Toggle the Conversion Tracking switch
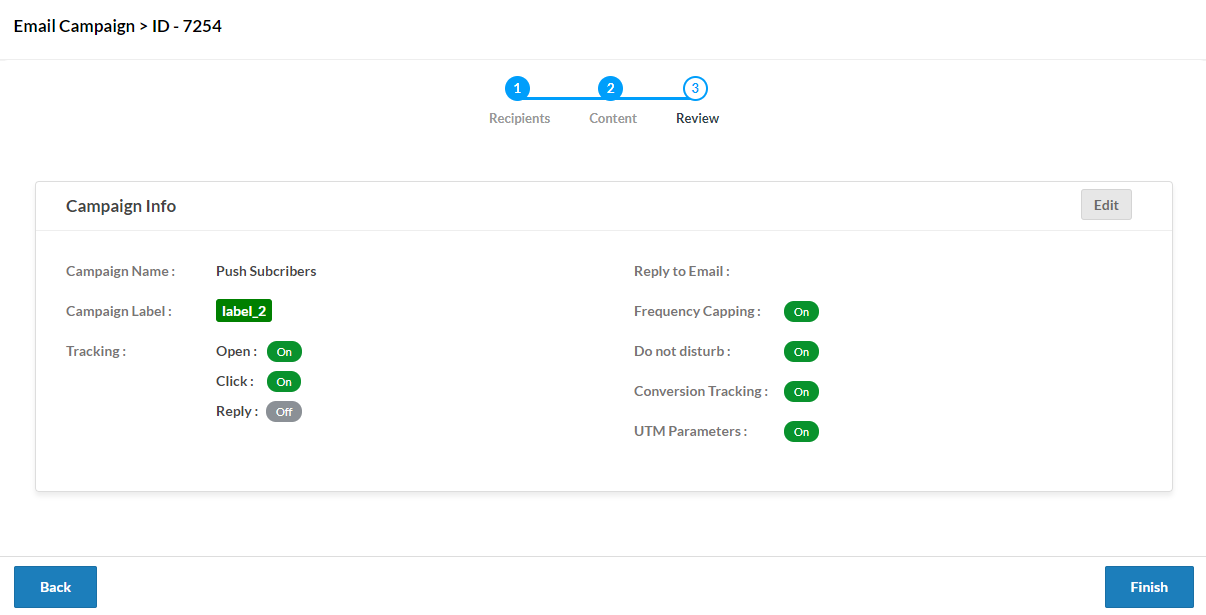This screenshot has width=1206, height=615. click(x=801, y=392)
